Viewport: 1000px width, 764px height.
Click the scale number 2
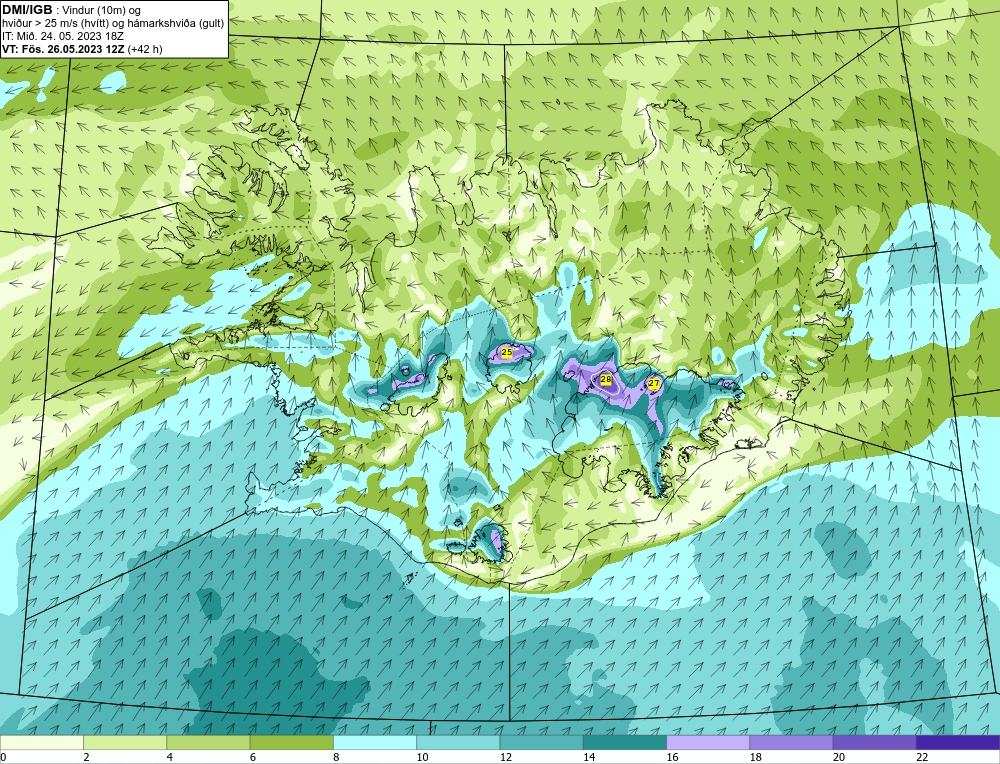(x=86, y=757)
